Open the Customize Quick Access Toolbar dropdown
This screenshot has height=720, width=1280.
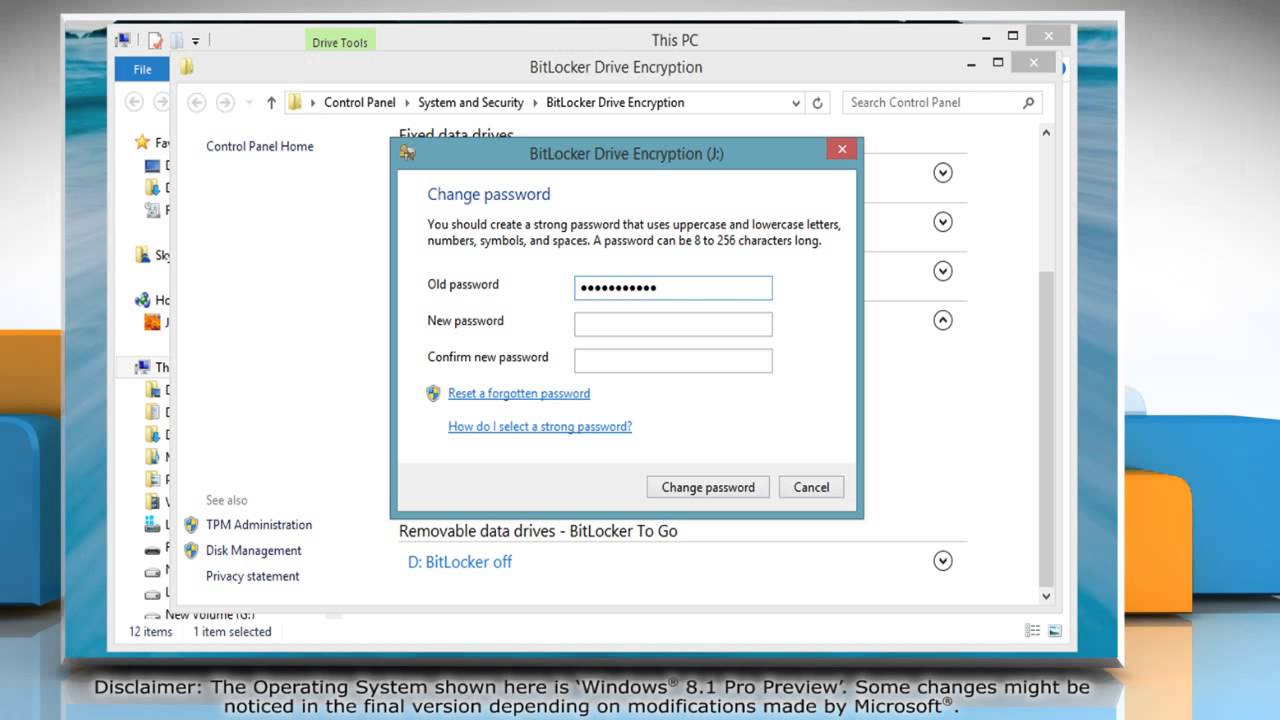pyautogui.click(x=196, y=41)
